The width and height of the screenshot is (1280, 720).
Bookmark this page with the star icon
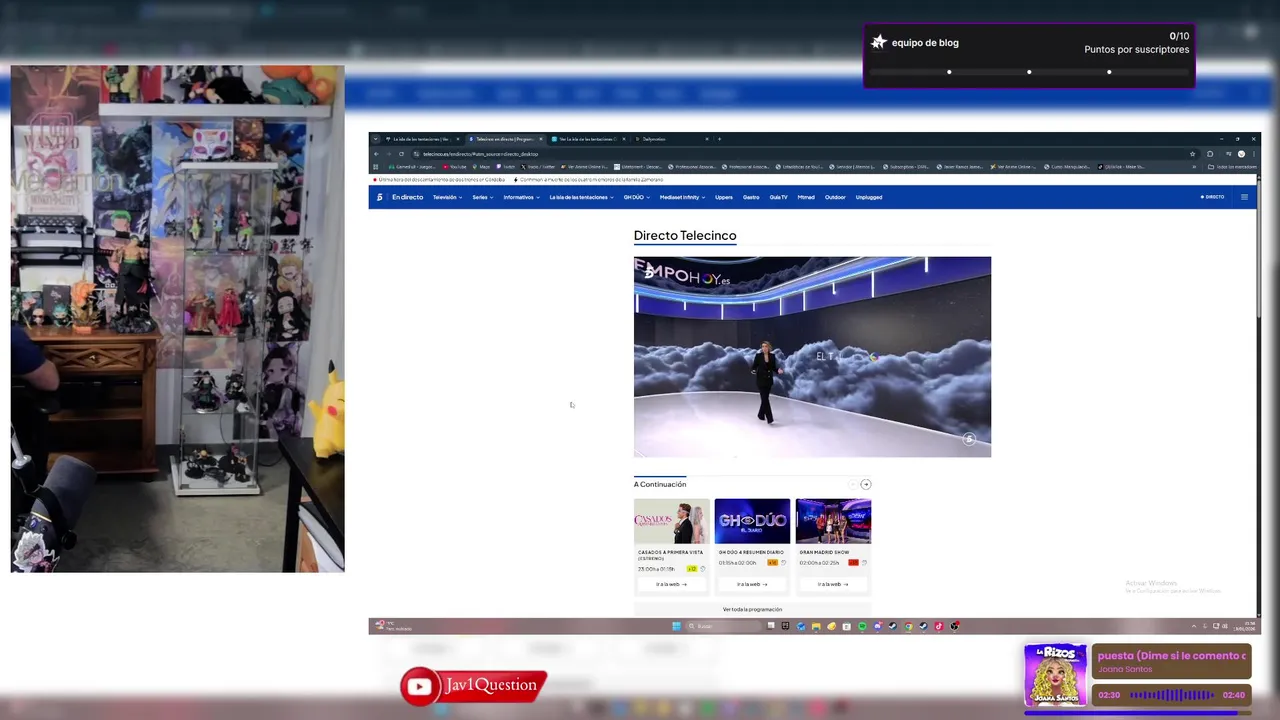pyautogui.click(x=1192, y=154)
